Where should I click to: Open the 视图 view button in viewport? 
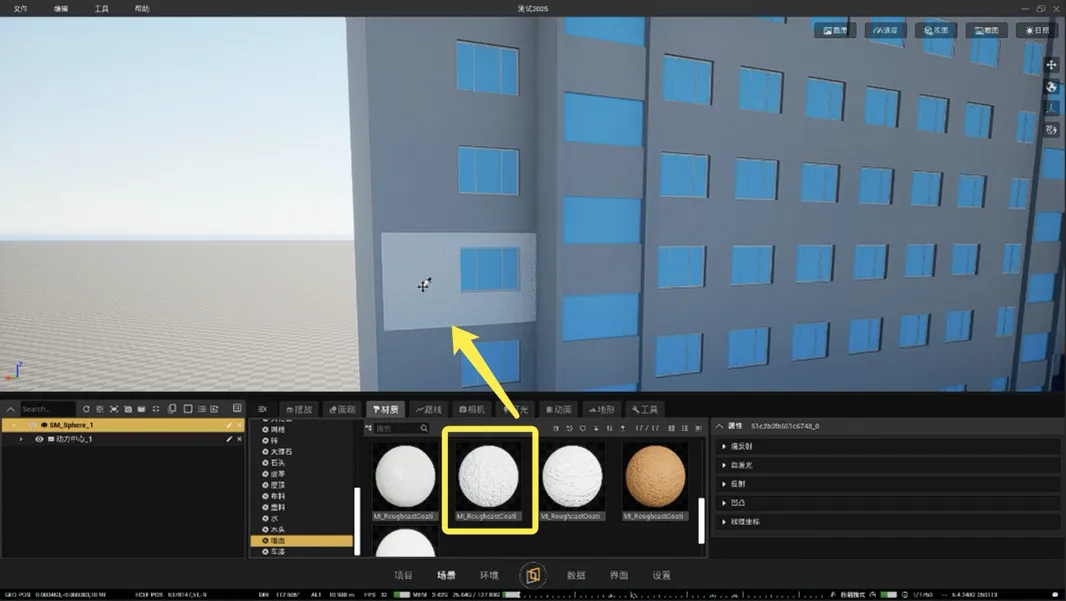point(935,31)
